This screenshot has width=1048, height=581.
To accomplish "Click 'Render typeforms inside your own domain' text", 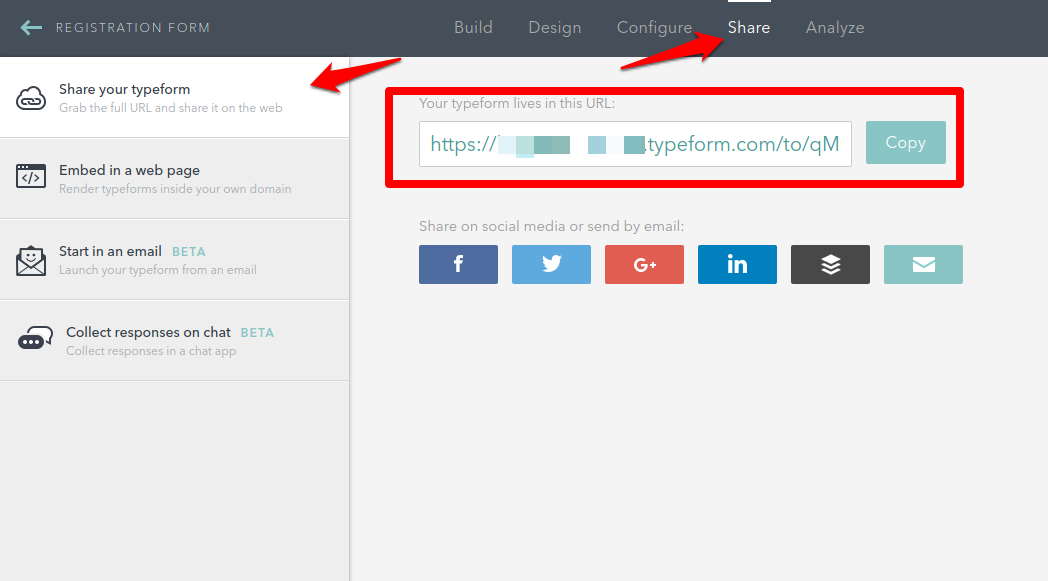I will [175, 189].
